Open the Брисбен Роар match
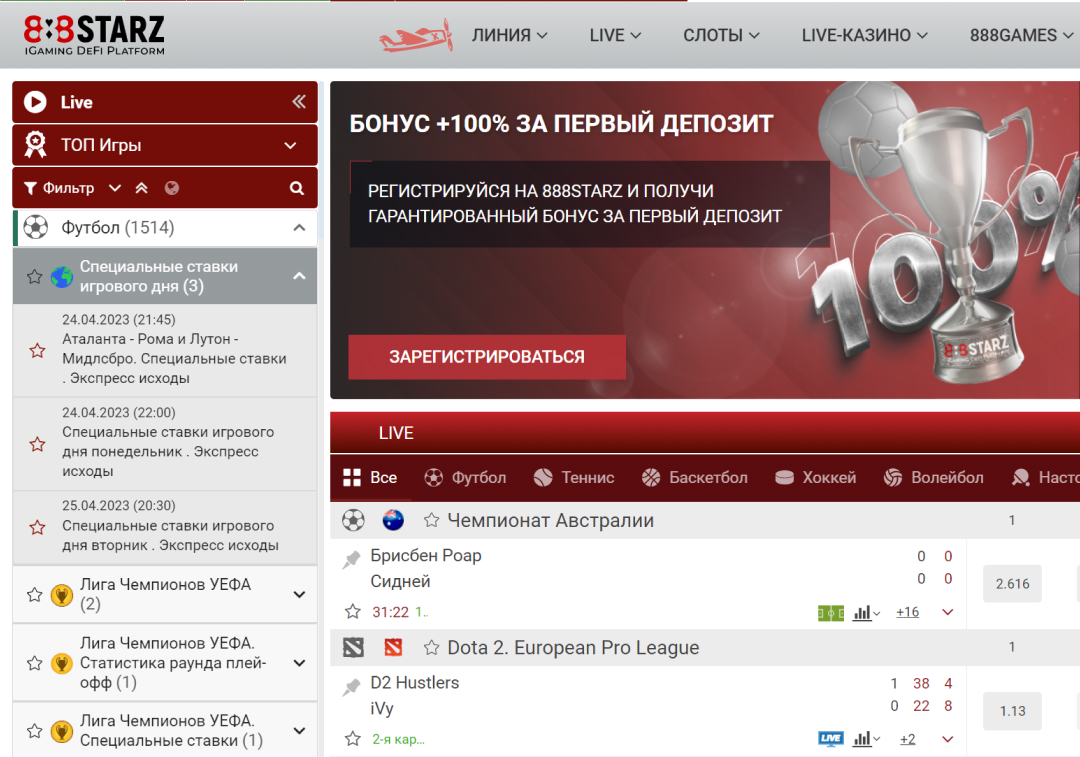 click(426, 568)
